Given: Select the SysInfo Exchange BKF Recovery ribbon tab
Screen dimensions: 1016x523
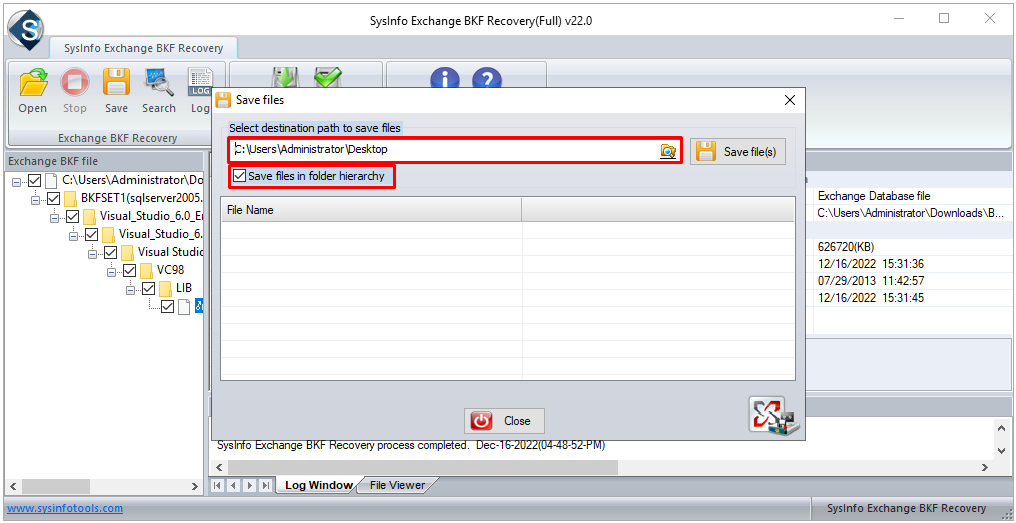Looking at the screenshot, I should (143, 48).
